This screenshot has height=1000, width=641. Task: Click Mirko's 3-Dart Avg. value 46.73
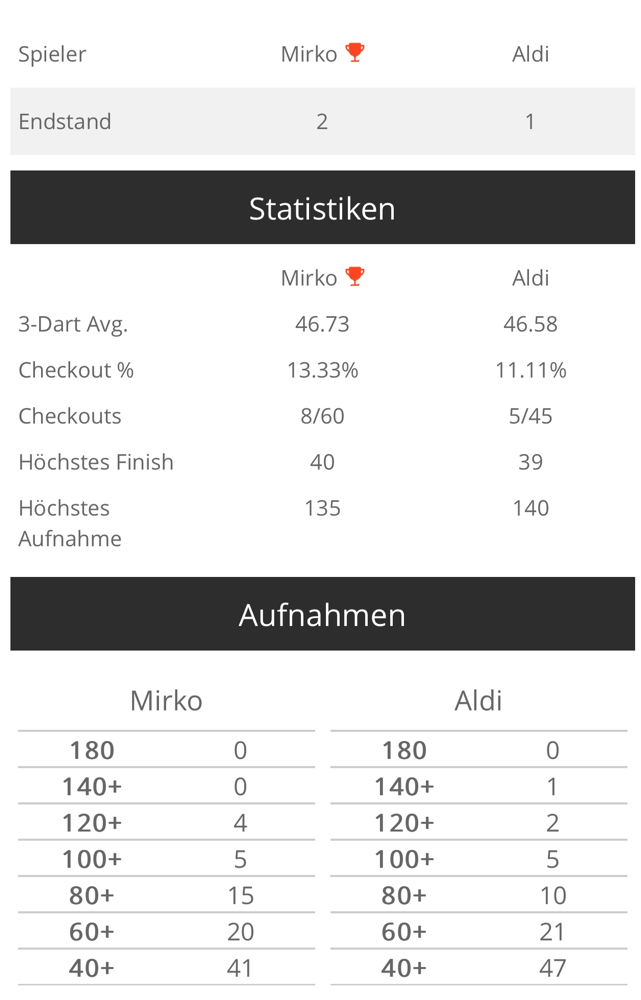point(322,324)
